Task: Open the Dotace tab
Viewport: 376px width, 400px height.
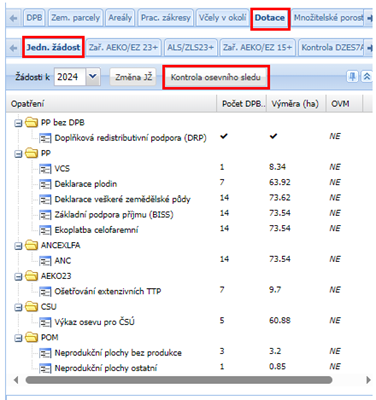Action: coord(270,17)
